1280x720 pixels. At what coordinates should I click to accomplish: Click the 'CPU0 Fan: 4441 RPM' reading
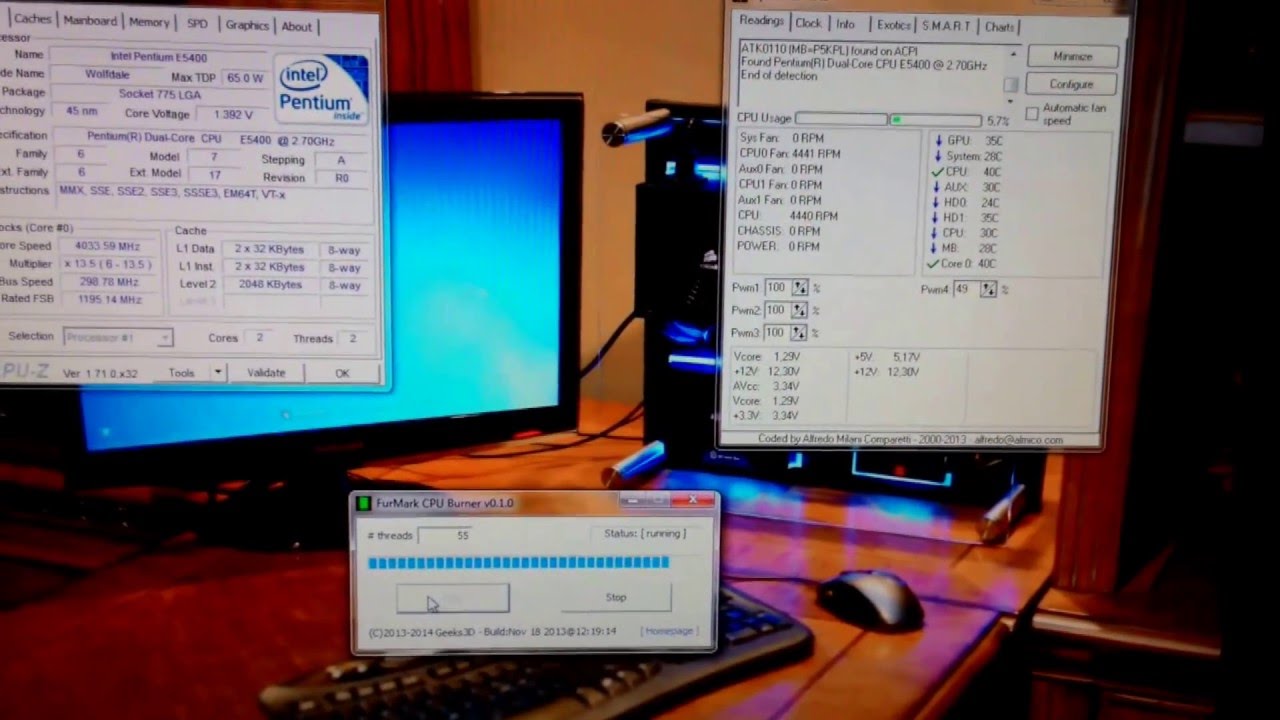click(789, 154)
